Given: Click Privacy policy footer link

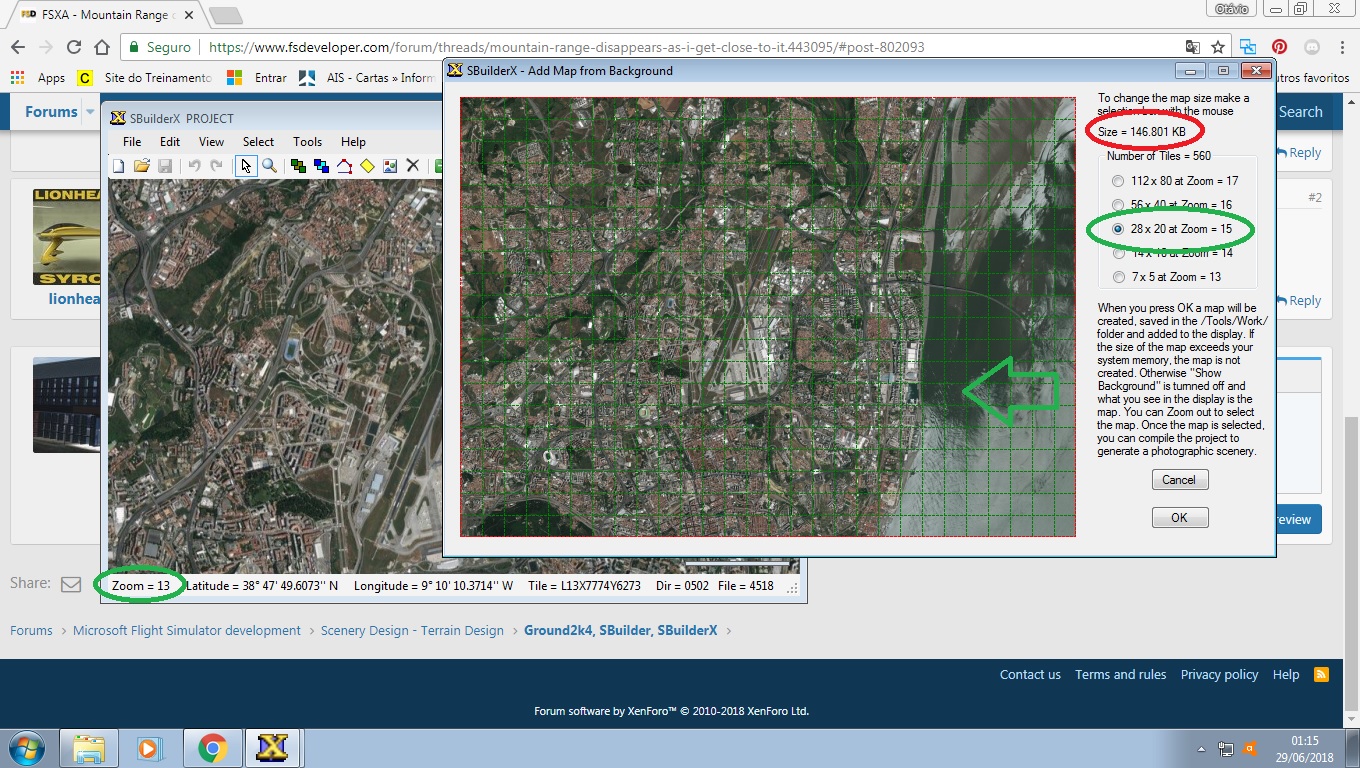Looking at the screenshot, I should tap(1219, 675).
